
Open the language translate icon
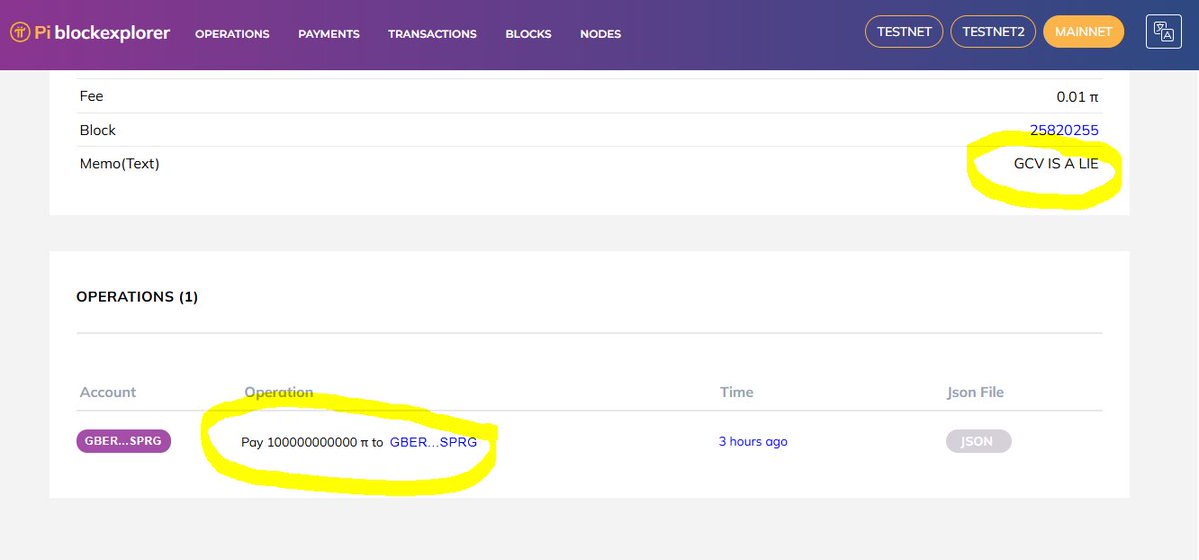pos(1164,32)
